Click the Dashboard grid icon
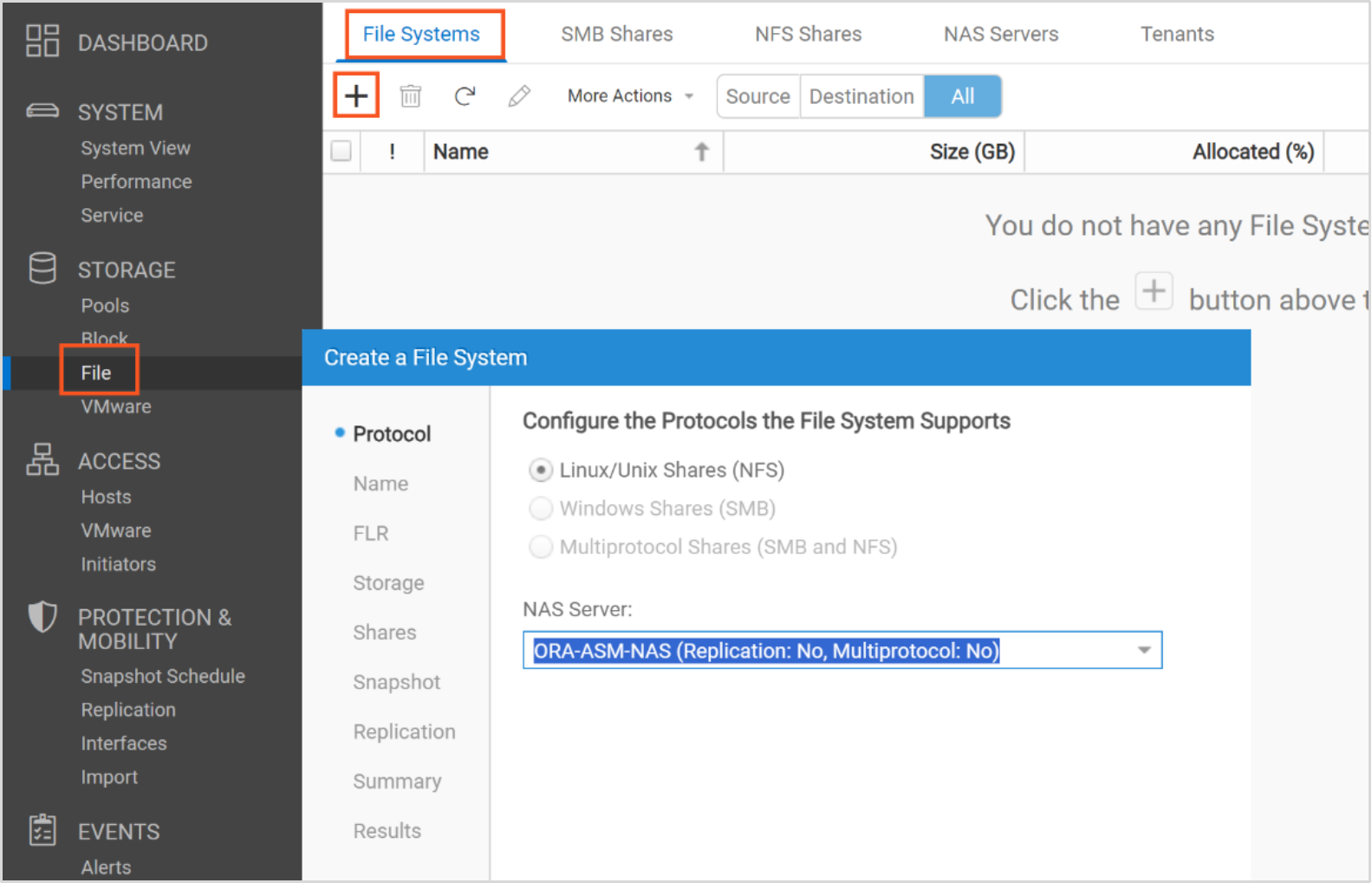Viewport: 1372px width, 883px height. [42, 41]
